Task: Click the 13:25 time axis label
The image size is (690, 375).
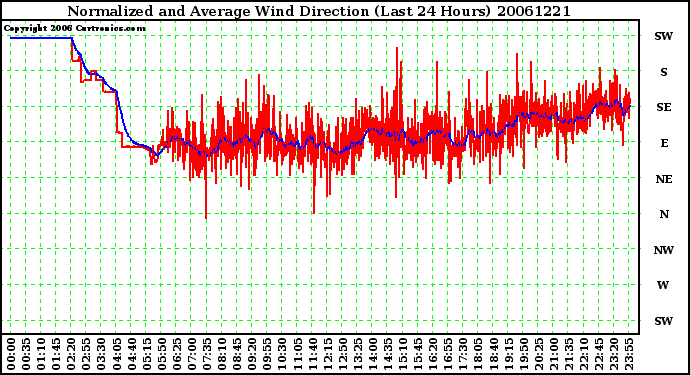Action: 357,354
